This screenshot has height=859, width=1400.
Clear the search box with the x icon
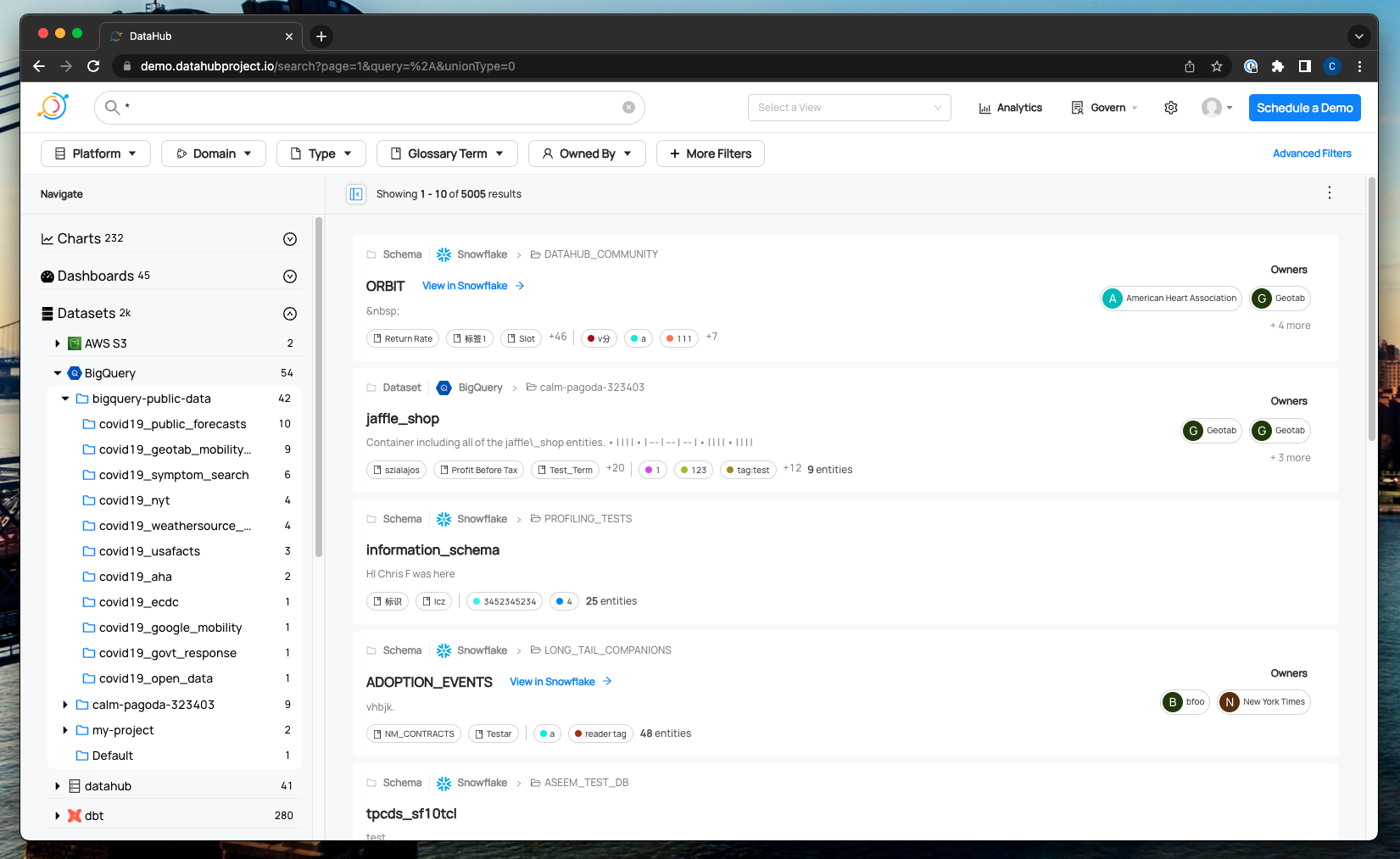[628, 108]
